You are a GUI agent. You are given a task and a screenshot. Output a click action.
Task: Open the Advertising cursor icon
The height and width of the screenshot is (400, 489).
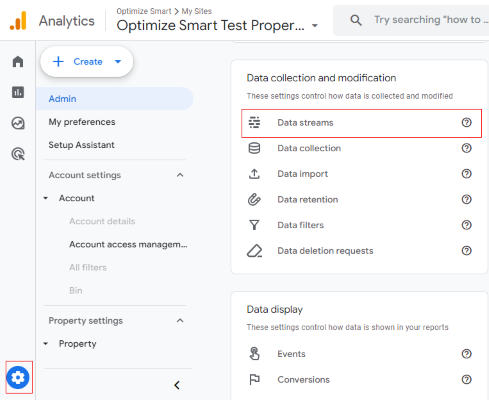(18, 154)
